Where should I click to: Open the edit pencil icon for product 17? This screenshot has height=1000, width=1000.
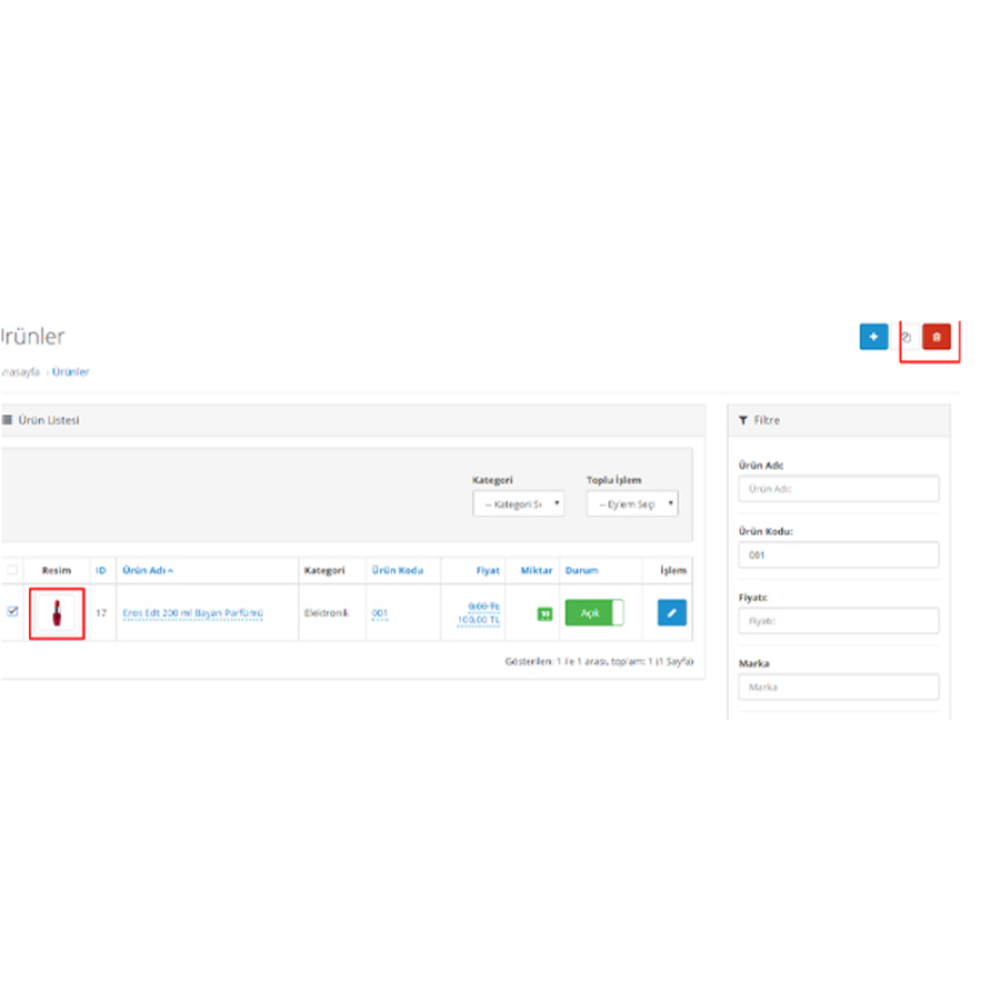[670, 612]
